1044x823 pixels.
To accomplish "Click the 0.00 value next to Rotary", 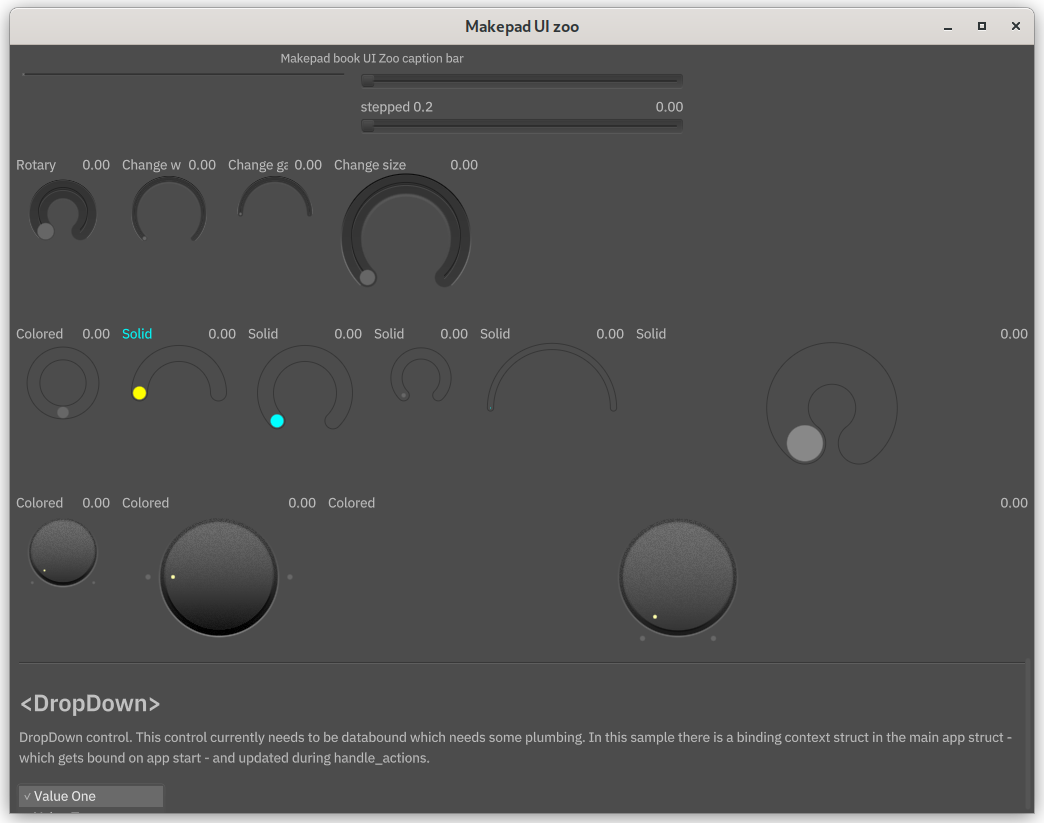I will click(x=96, y=165).
